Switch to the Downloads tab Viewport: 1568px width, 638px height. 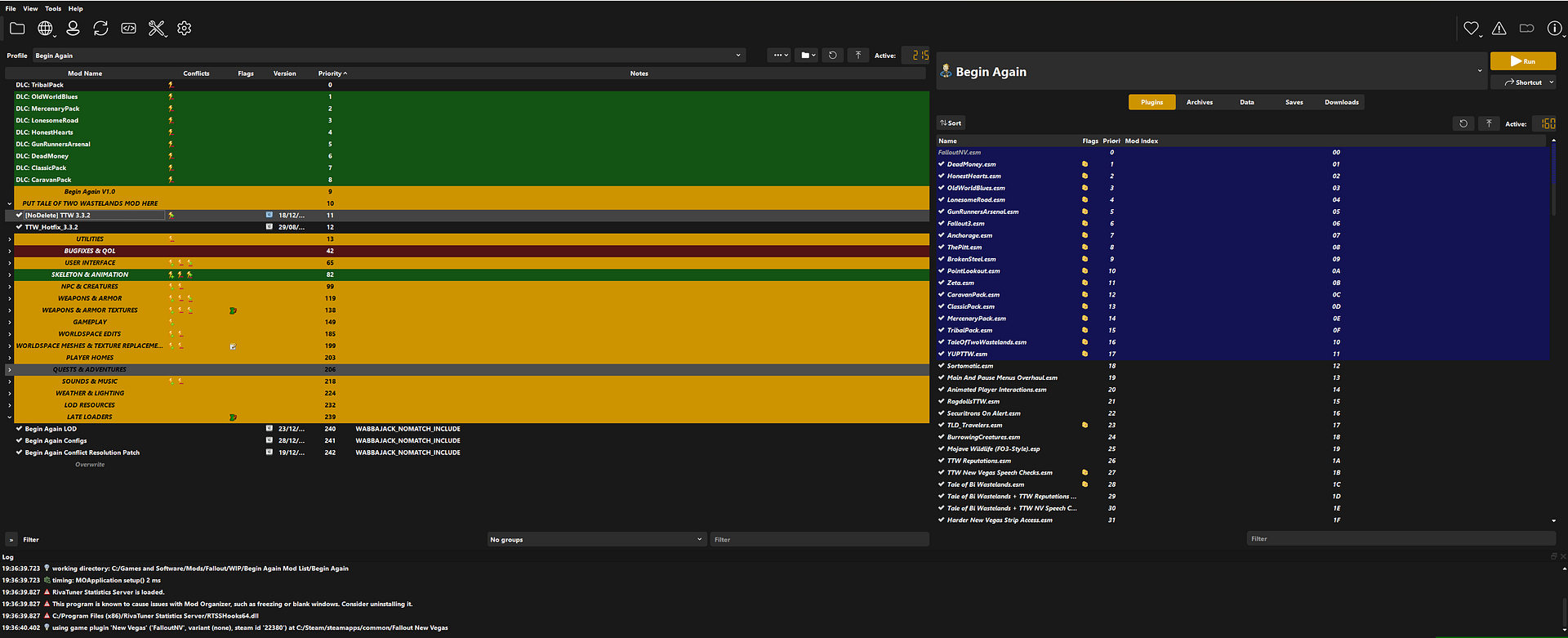pyautogui.click(x=1341, y=102)
